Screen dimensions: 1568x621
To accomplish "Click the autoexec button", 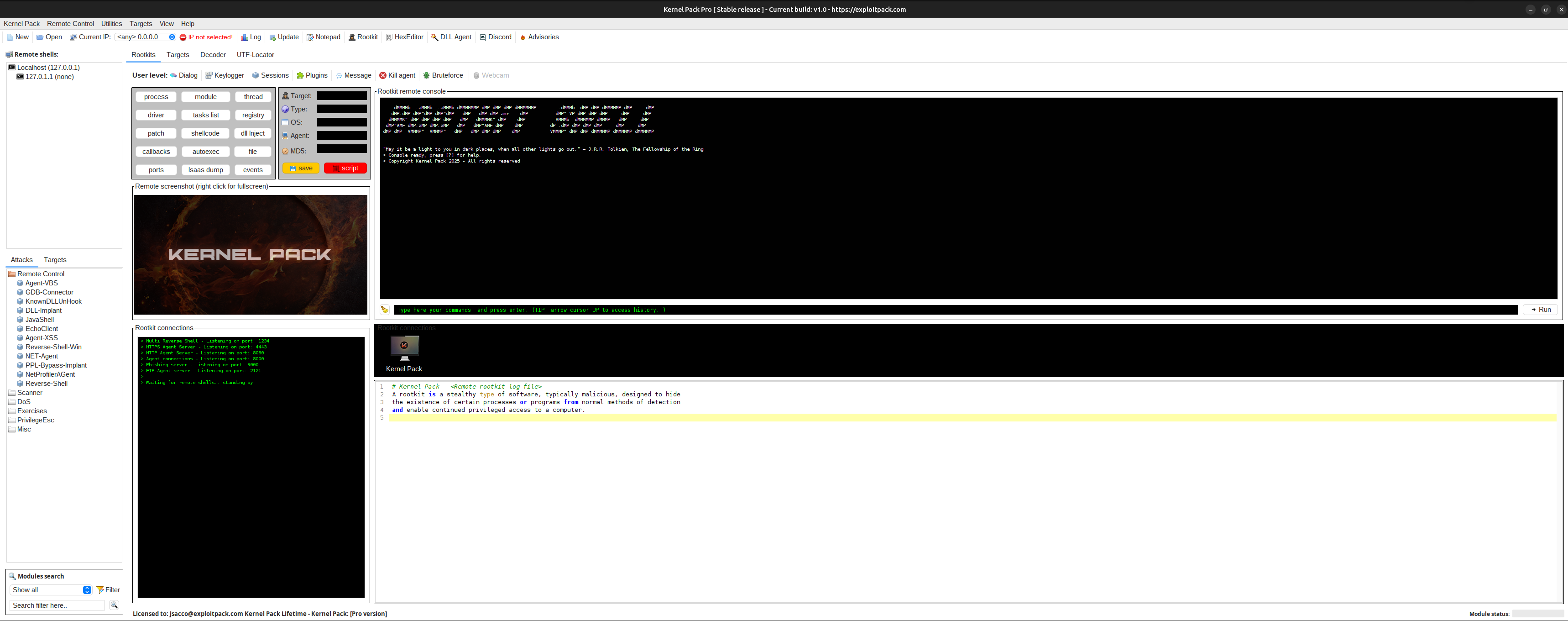I will click(x=205, y=152).
